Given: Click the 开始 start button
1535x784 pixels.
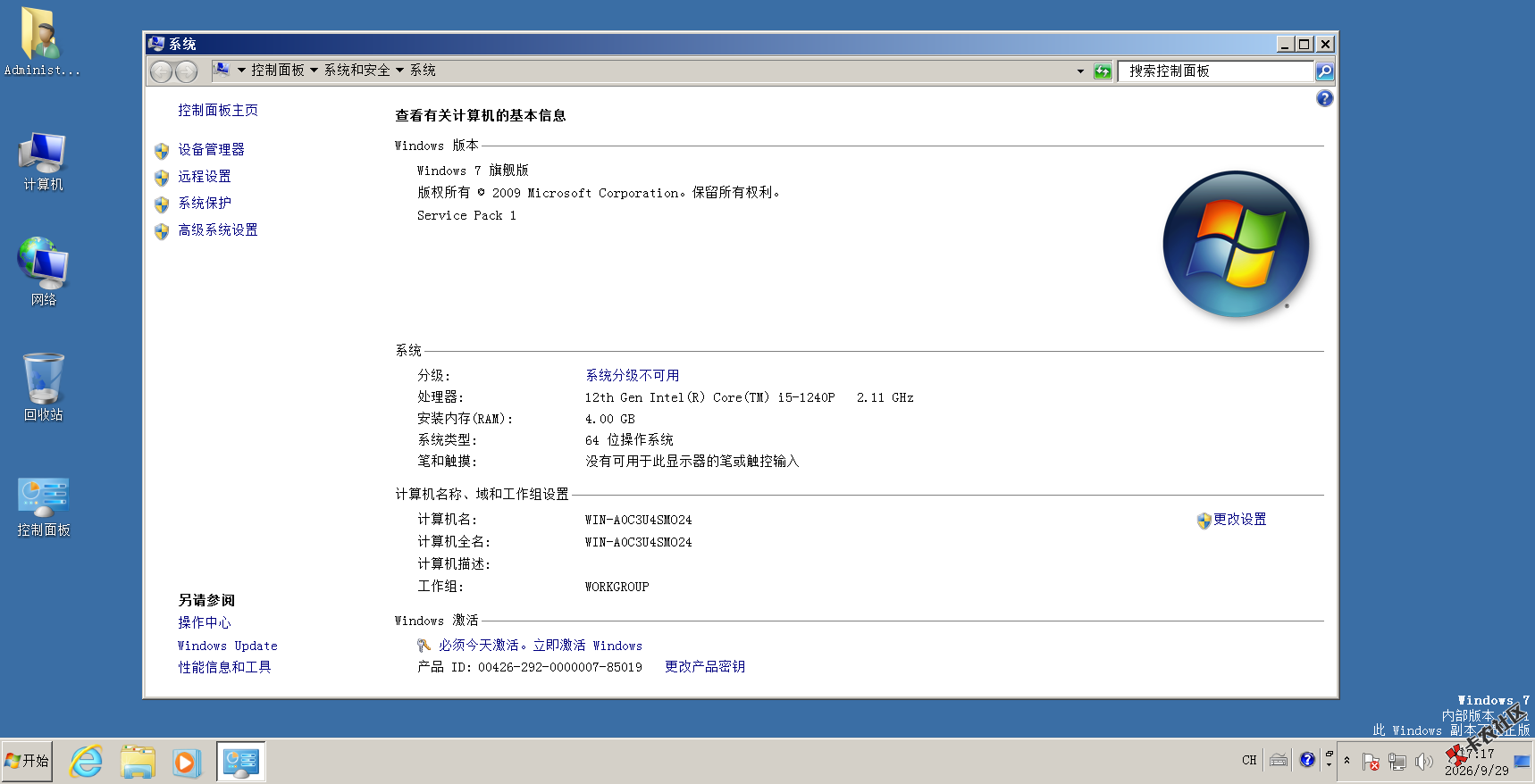Looking at the screenshot, I should 27,761.
